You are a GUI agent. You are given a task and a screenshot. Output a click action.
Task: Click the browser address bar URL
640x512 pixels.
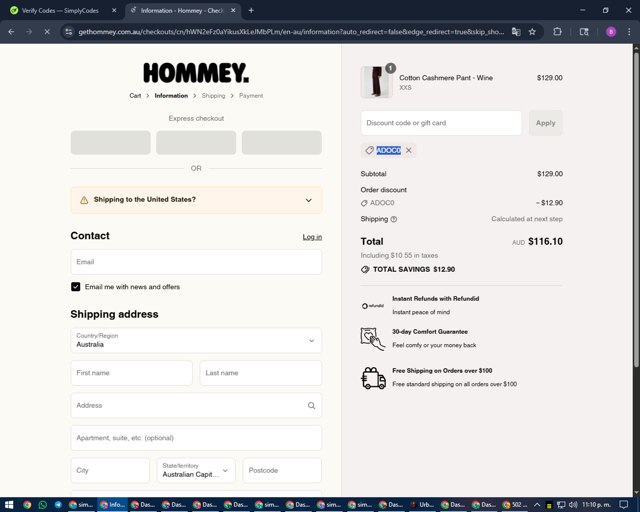click(x=291, y=31)
